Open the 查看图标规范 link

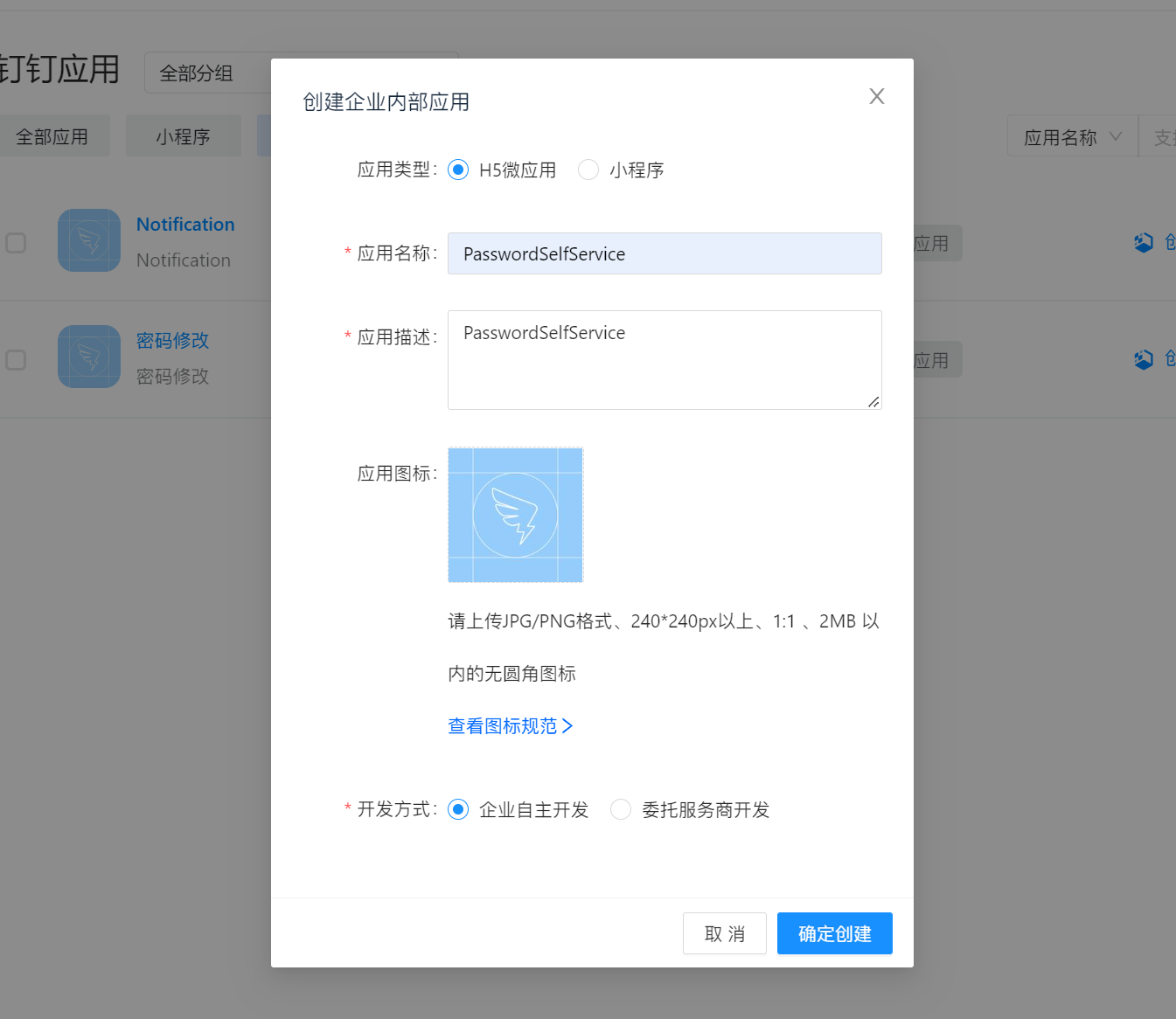[510, 726]
